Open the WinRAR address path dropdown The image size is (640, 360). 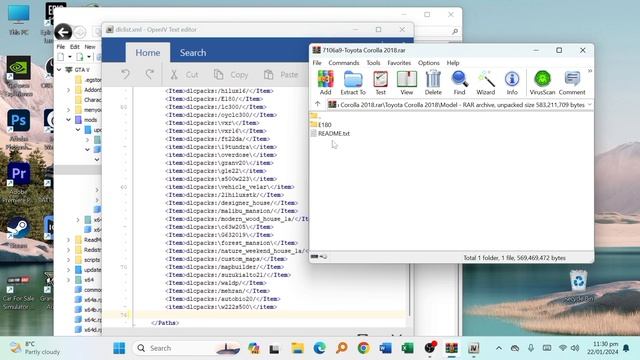[589, 105]
